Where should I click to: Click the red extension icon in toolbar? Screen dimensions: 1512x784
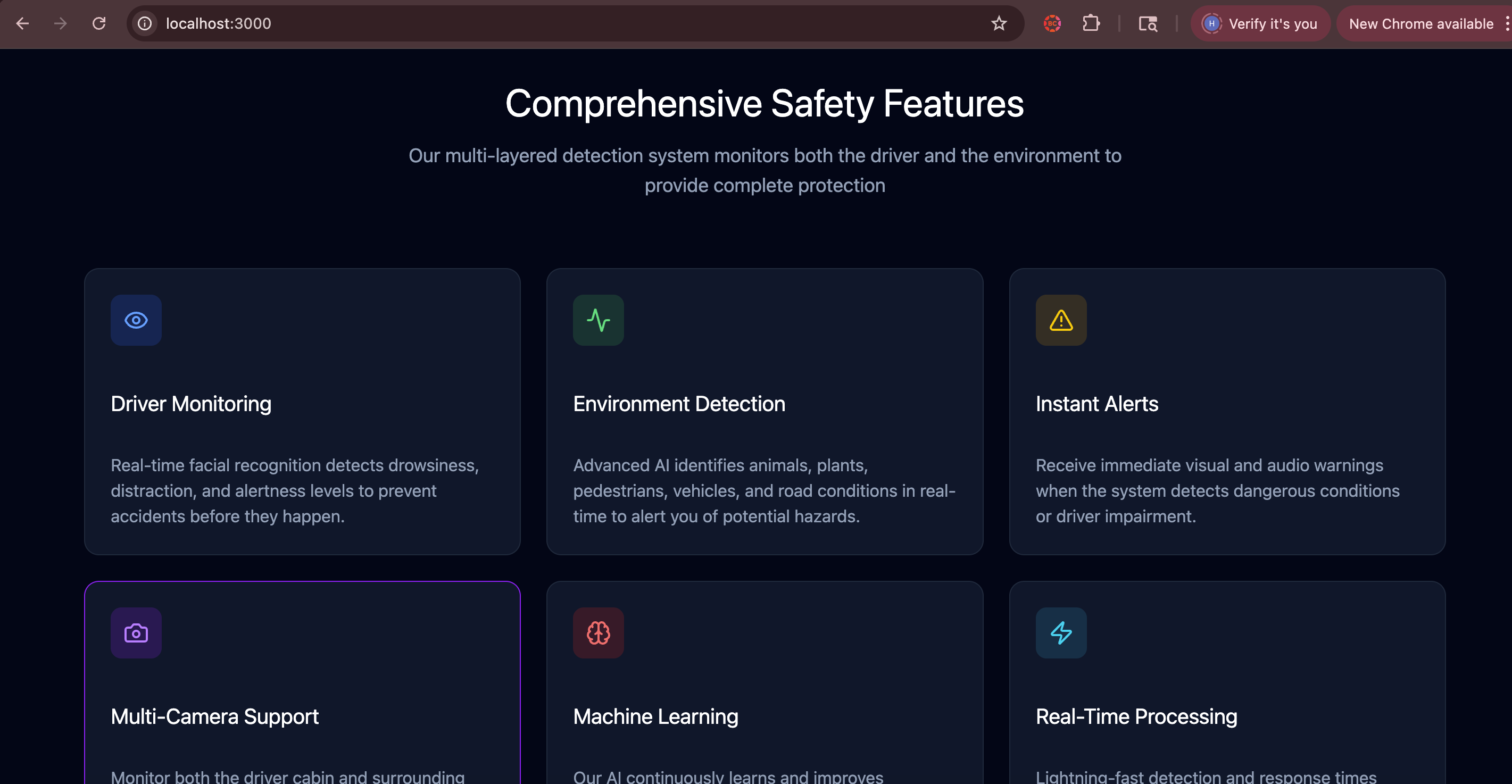[x=1052, y=23]
